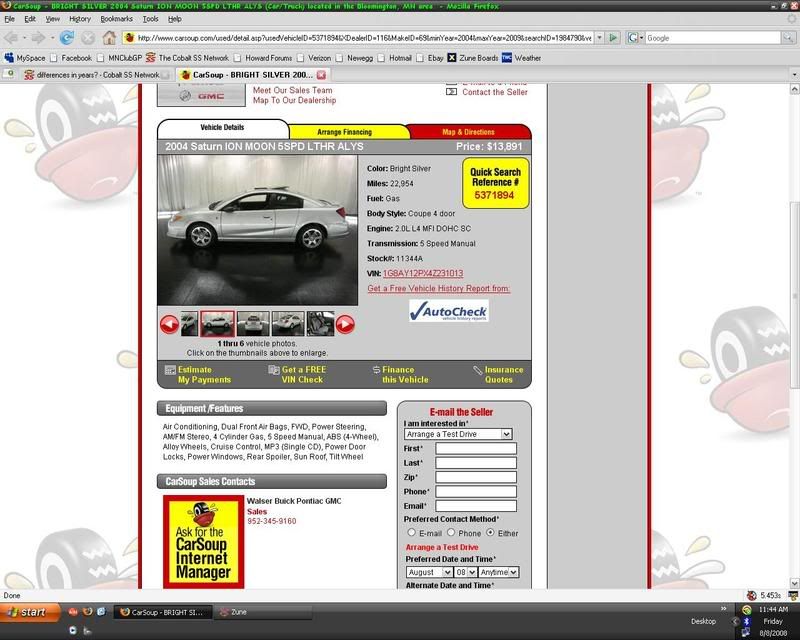
Task: Click the Estimate My Payments calculator icon
Action: tap(166, 370)
